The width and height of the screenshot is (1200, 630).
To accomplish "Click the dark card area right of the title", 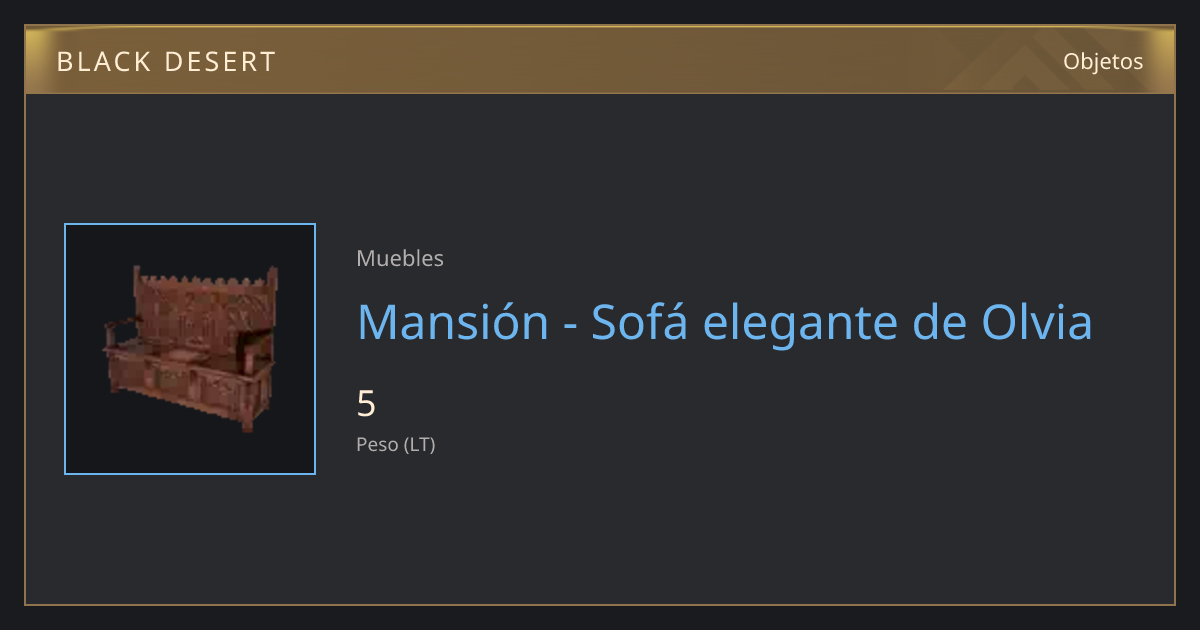I will pyautogui.click(x=1135, y=322).
